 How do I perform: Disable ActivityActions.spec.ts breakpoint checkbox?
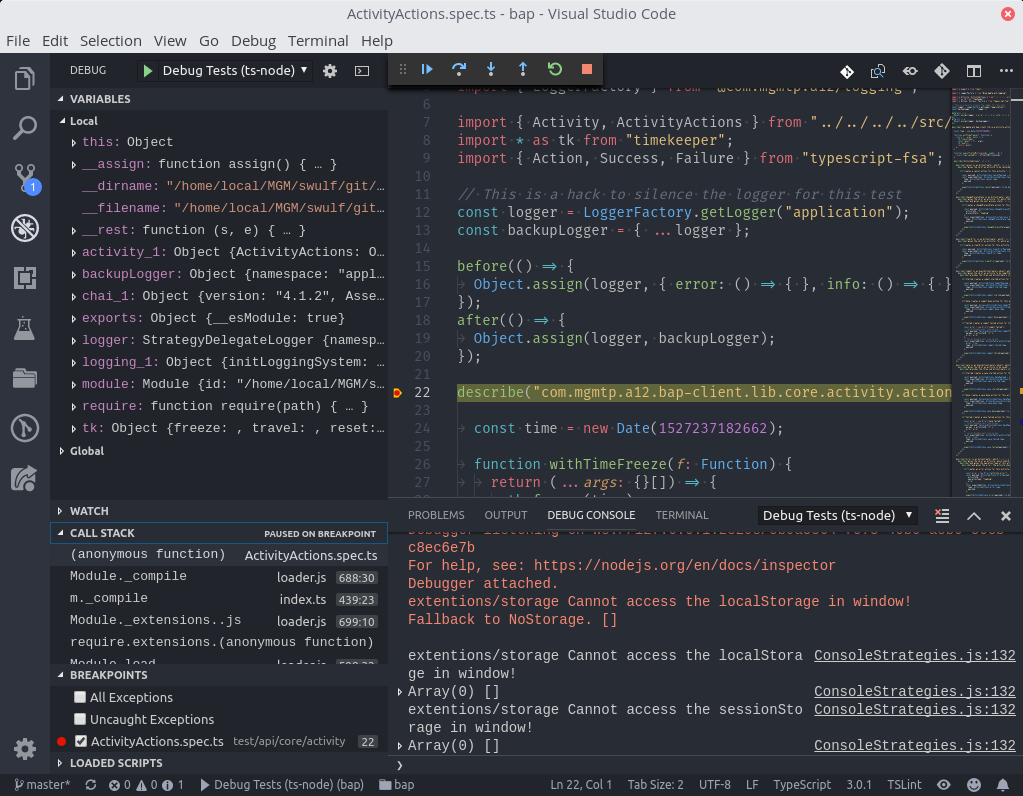point(81,741)
